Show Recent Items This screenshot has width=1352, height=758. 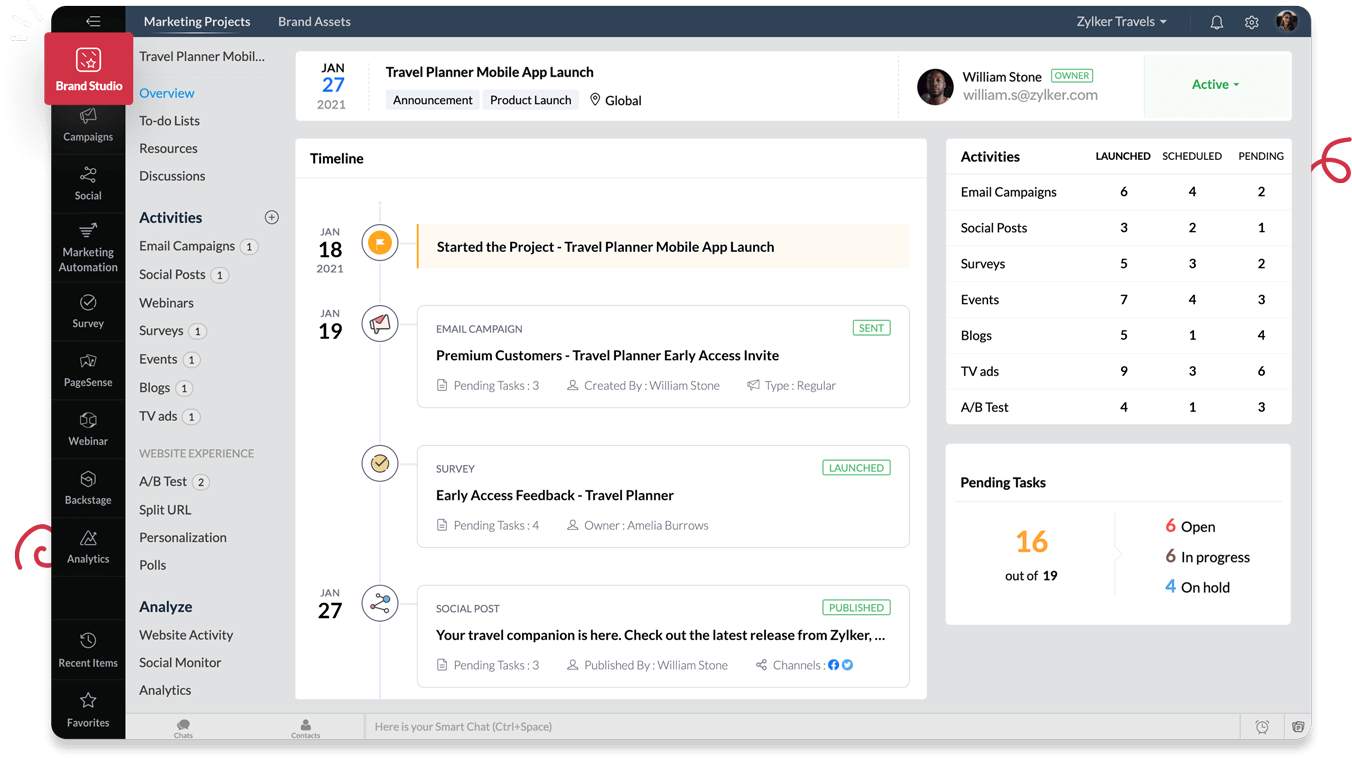tap(88, 650)
